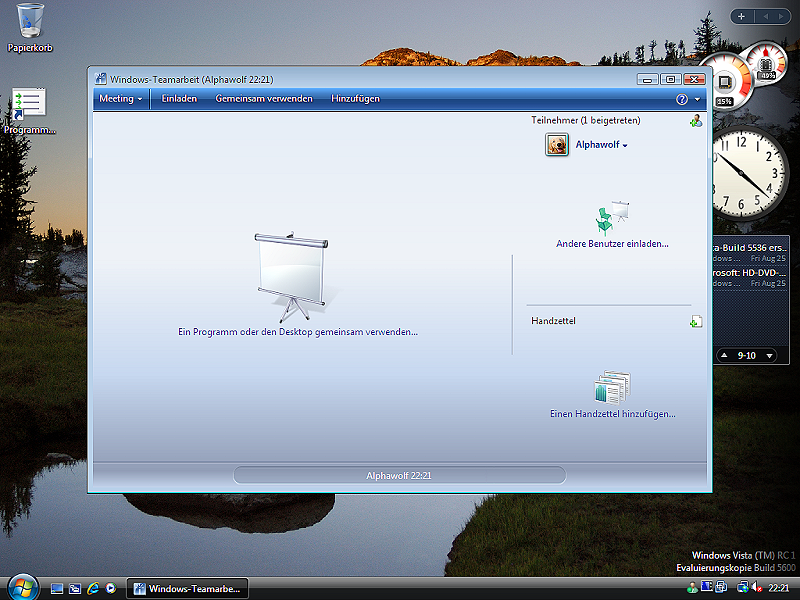Click 'Ein Programm oder den Desktop gemeinsam verwenden' link
Viewport: 800px width, 600px height.
[297, 332]
